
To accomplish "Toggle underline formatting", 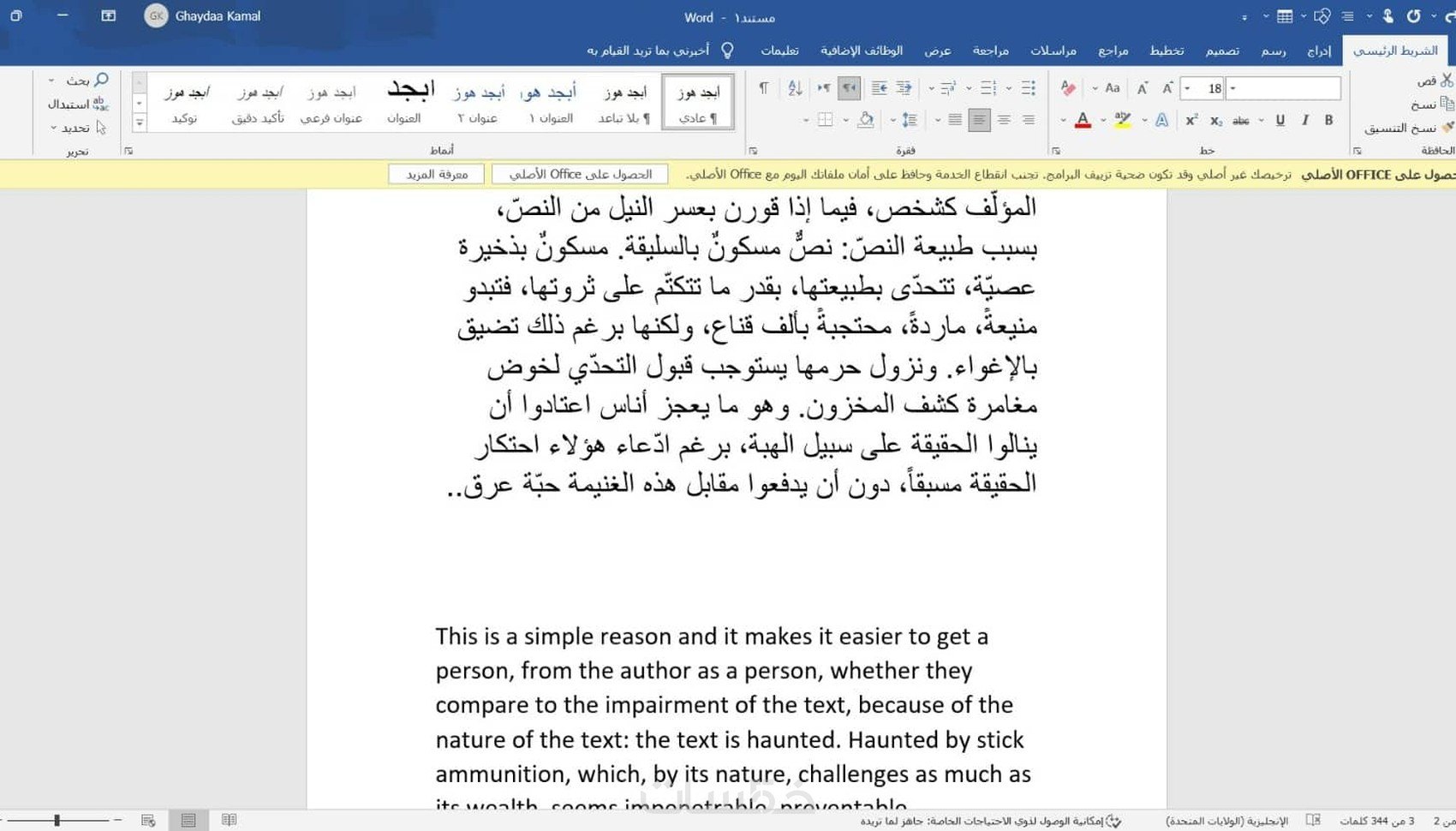I will (1280, 121).
